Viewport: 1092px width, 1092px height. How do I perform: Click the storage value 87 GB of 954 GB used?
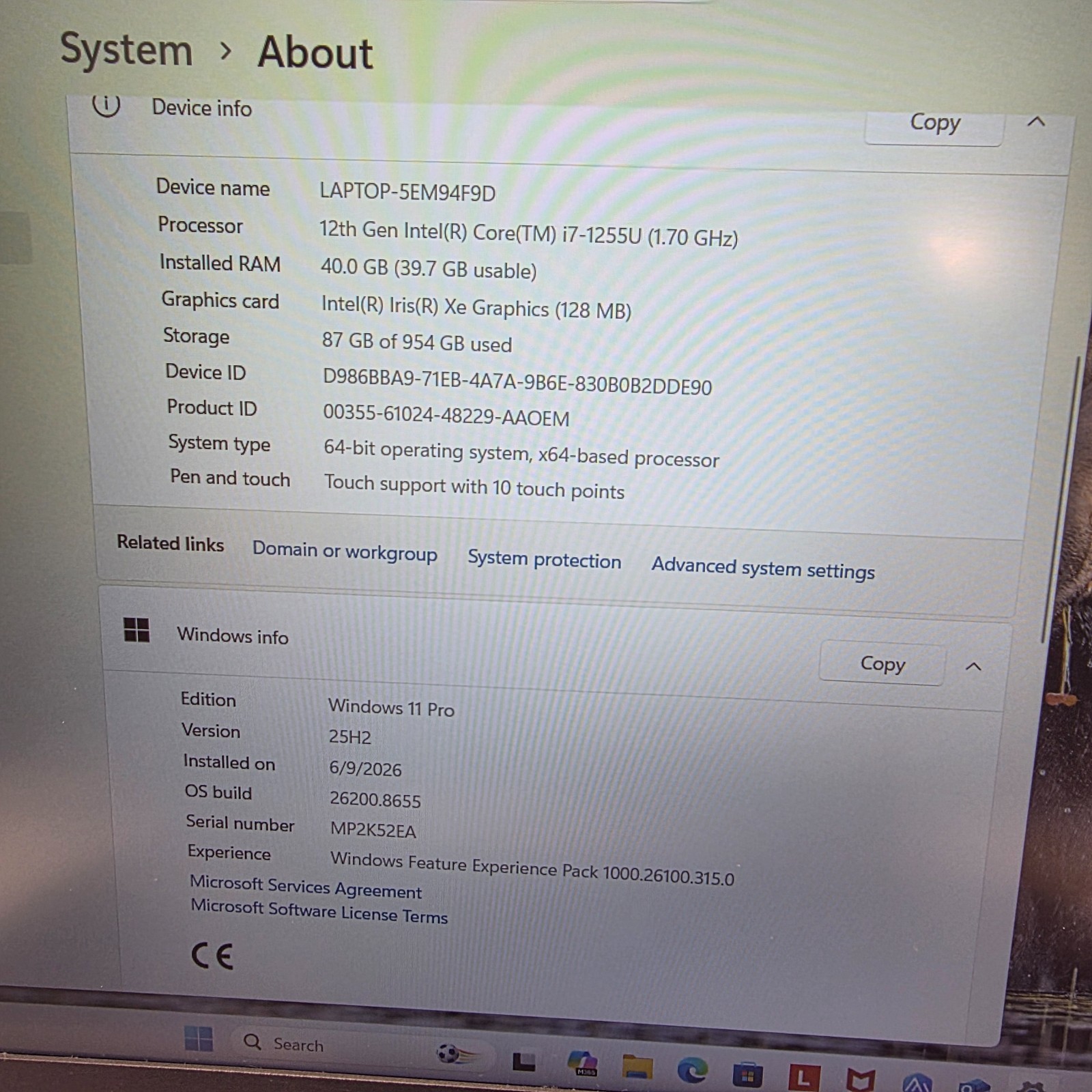pyautogui.click(x=417, y=341)
